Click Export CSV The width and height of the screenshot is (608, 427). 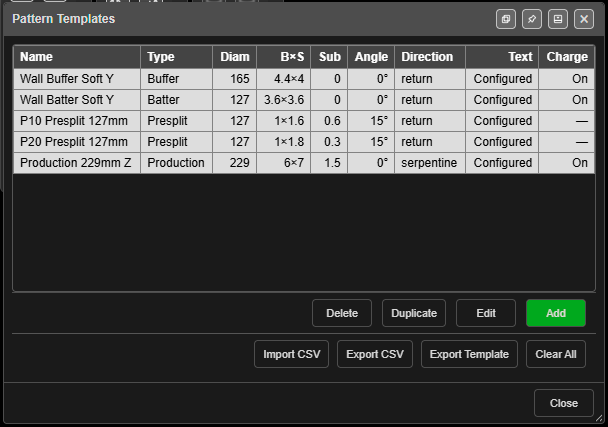click(x=375, y=354)
